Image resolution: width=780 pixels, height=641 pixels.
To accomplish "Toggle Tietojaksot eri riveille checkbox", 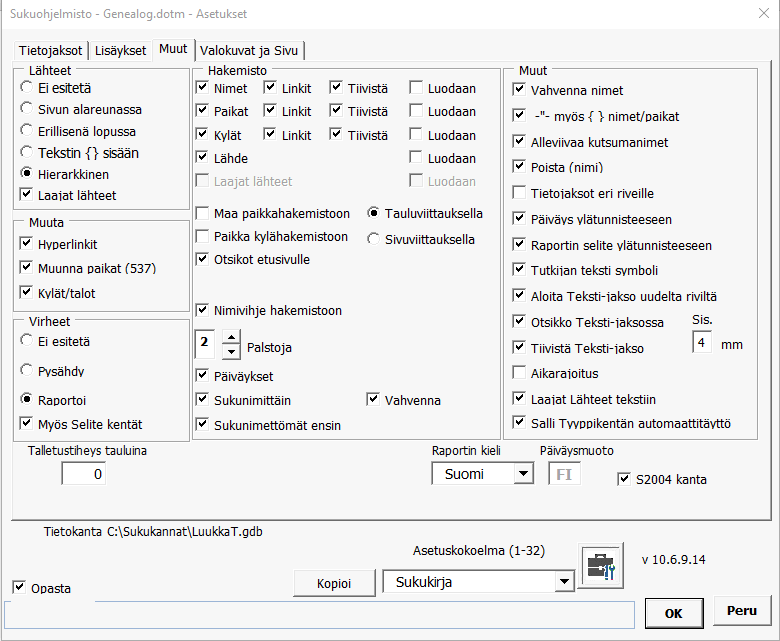I will (x=519, y=192).
